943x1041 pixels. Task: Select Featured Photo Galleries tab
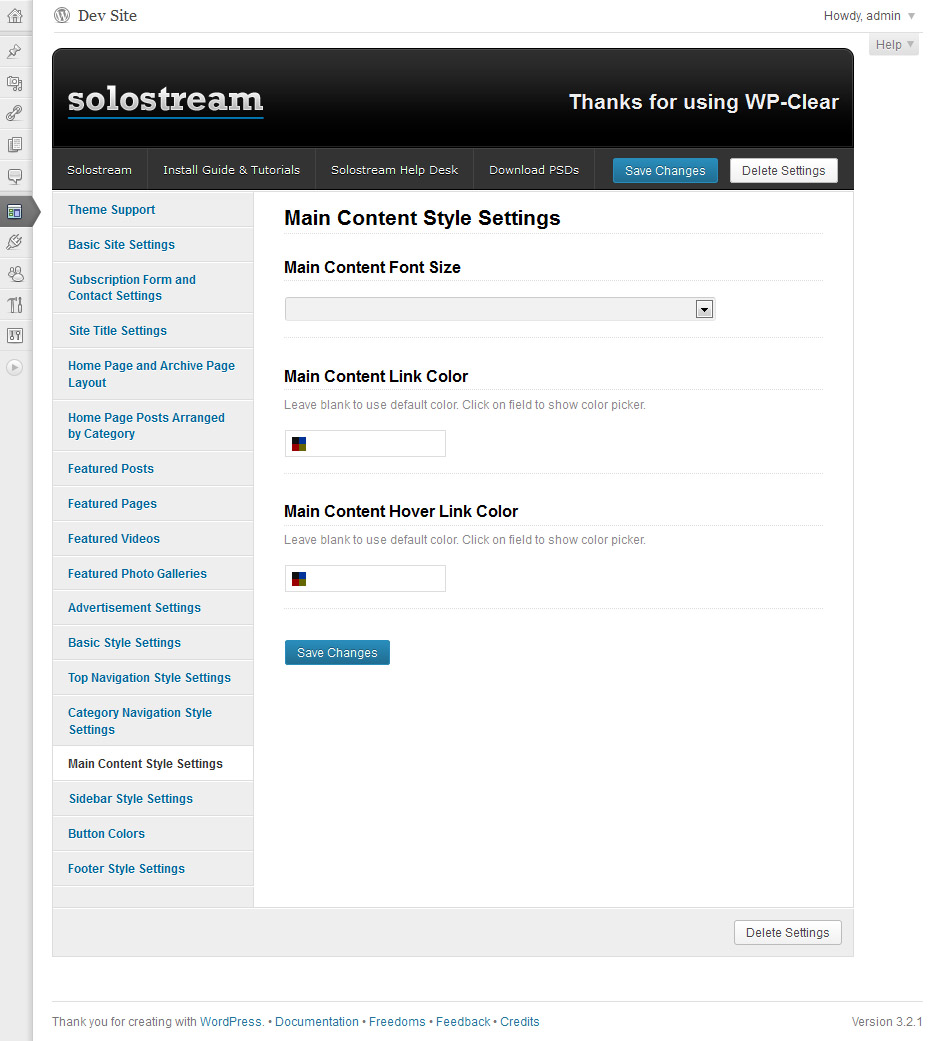point(153,574)
